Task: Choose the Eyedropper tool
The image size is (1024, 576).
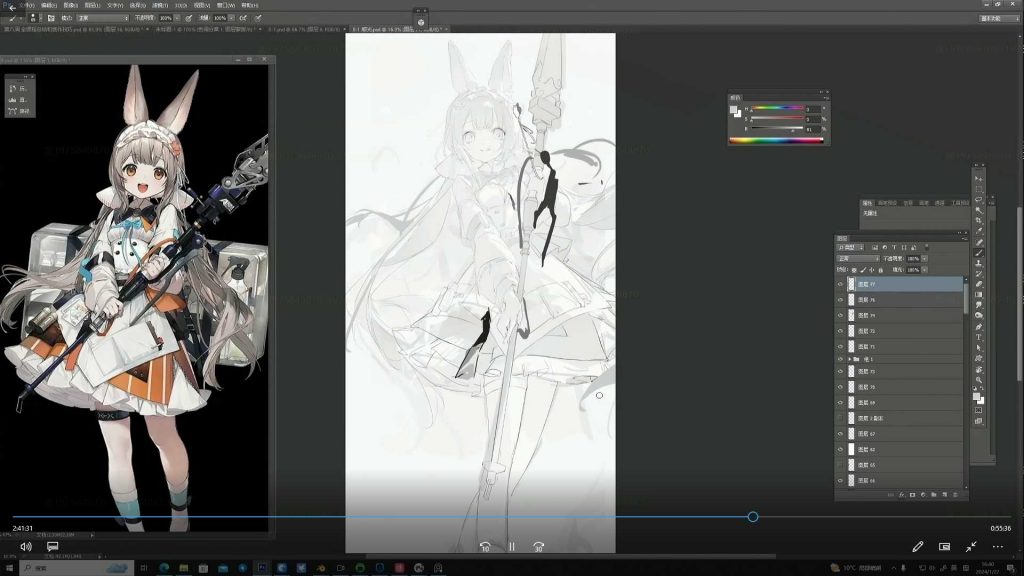Action: tap(979, 230)
